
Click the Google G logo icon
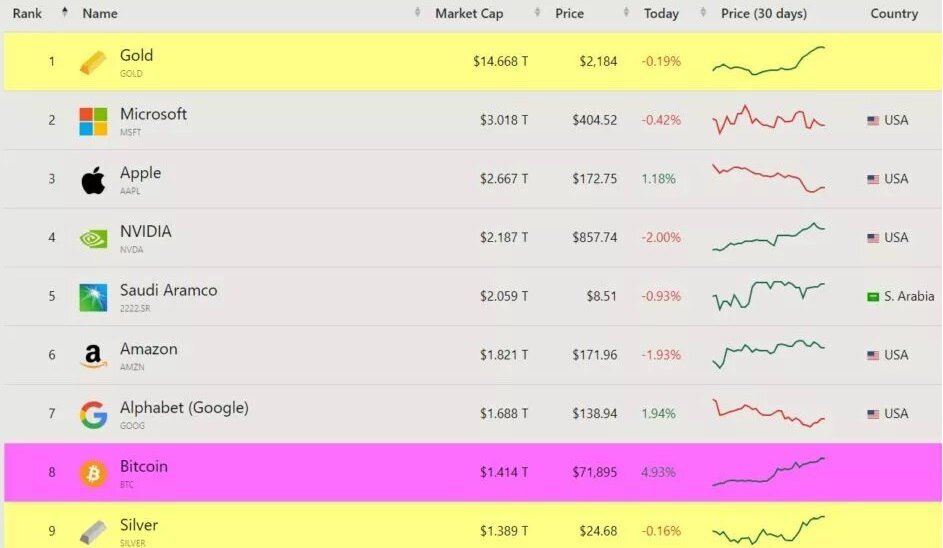coord(93,415)
